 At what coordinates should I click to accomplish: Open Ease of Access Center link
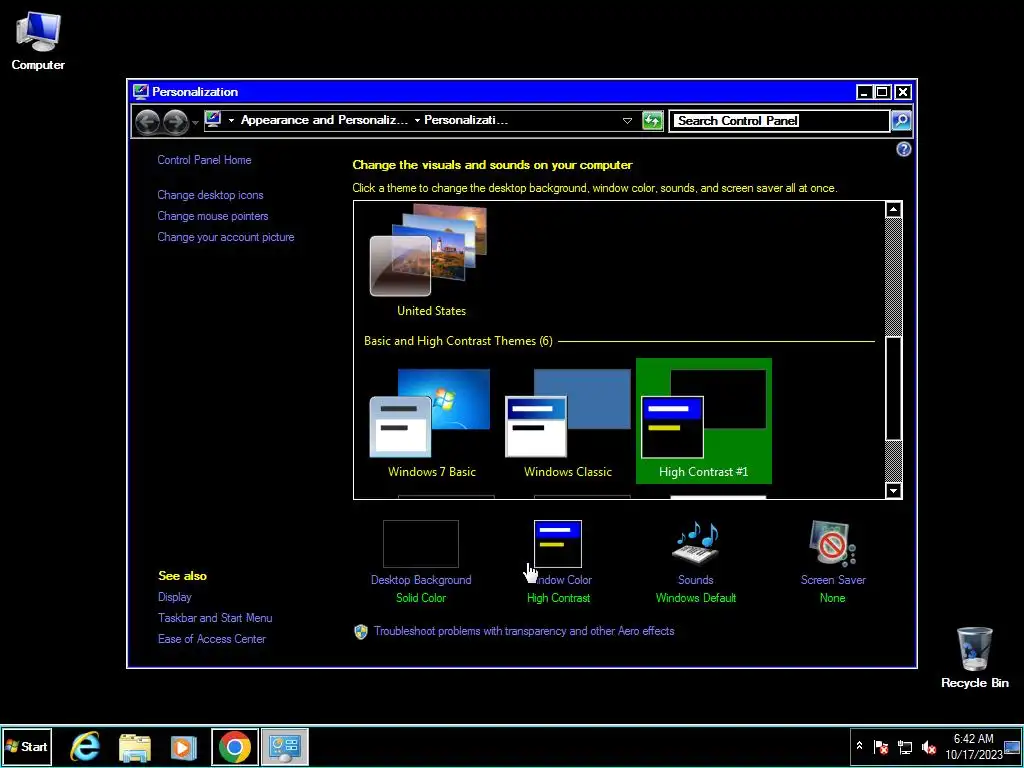click(212, 639)
